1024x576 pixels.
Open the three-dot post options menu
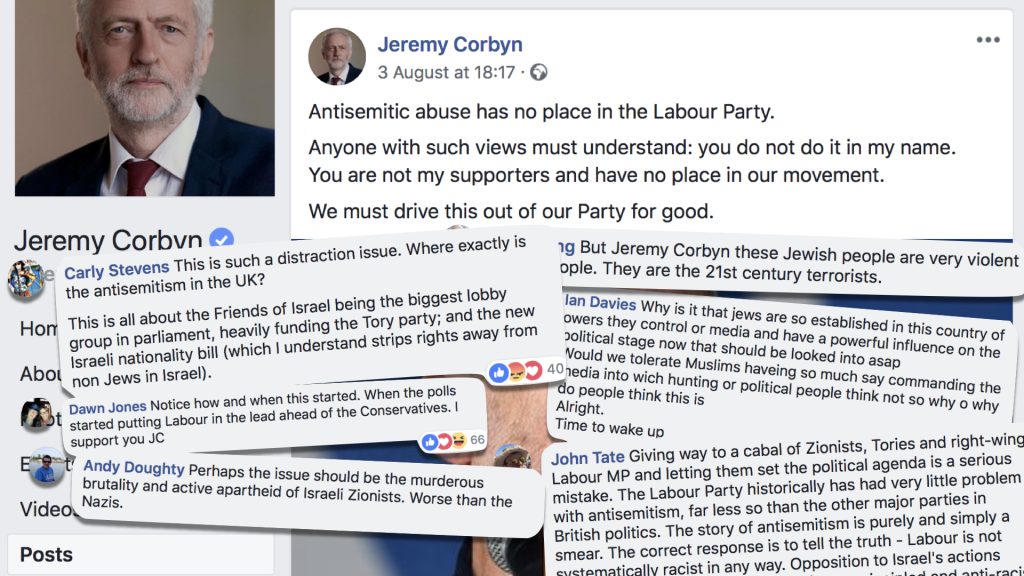coord(987,40)
